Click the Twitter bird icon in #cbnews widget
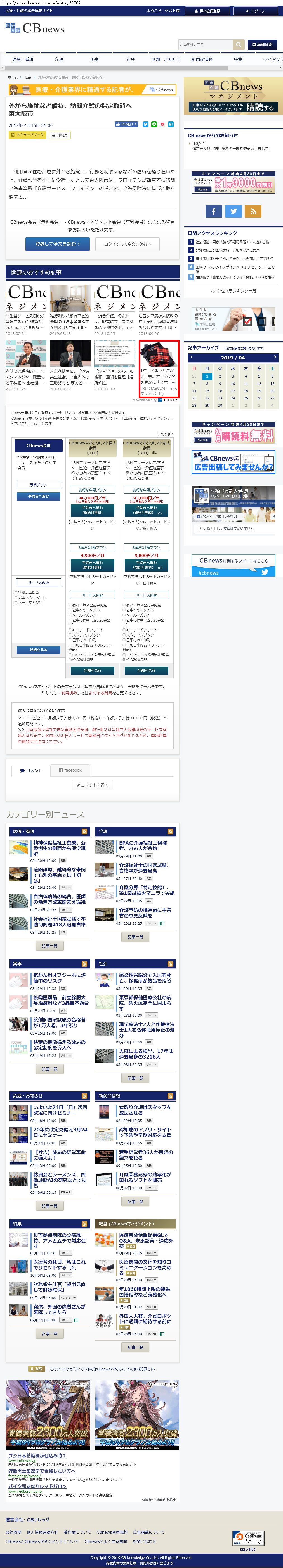The height and width of the screenshot is (1568, 283). pyautogui.click(x=265, y=572)
